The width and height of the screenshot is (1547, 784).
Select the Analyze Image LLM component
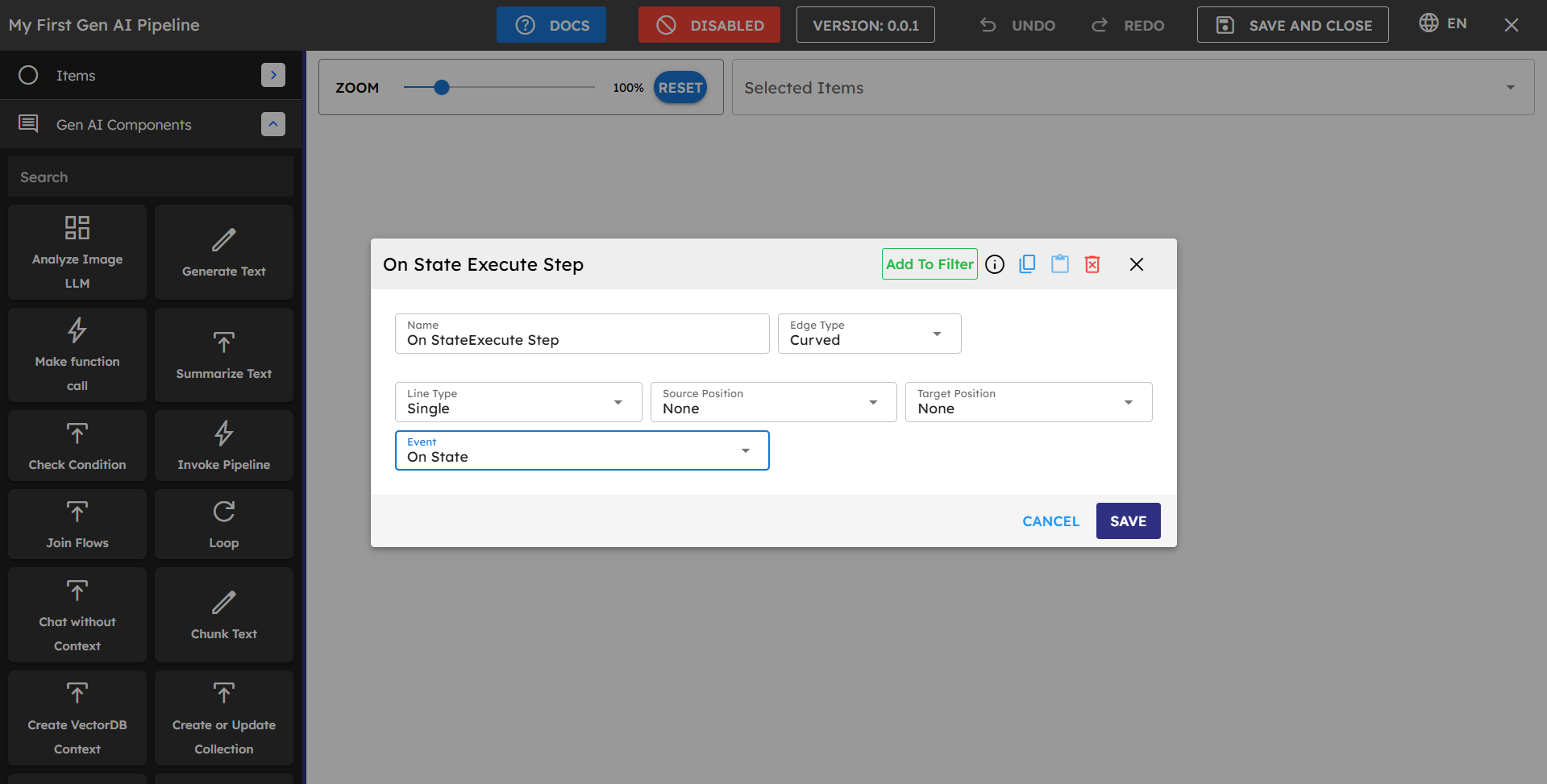77,252
